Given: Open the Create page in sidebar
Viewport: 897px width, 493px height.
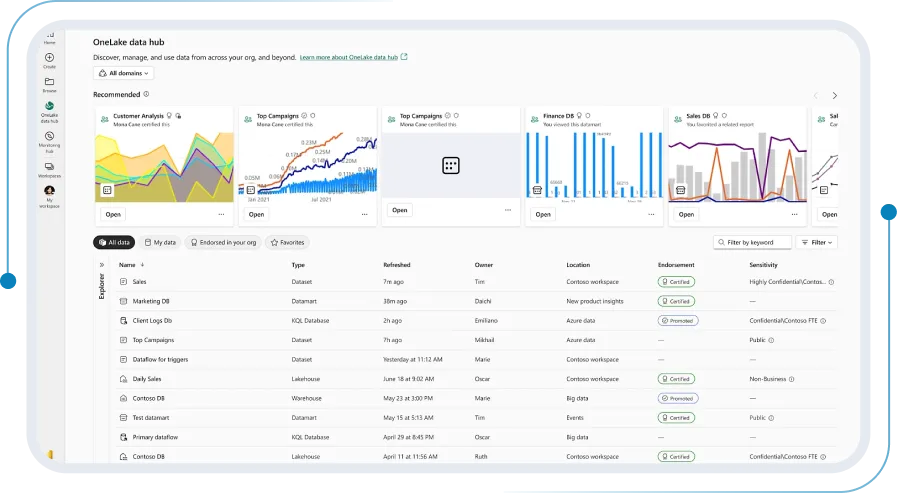Looking at the screenshot, I should coord(49,60).
